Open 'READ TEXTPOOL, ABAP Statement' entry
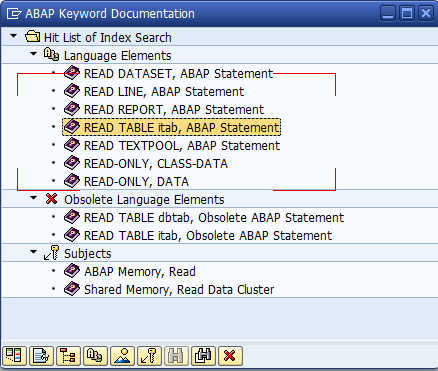 pos(182,146)
